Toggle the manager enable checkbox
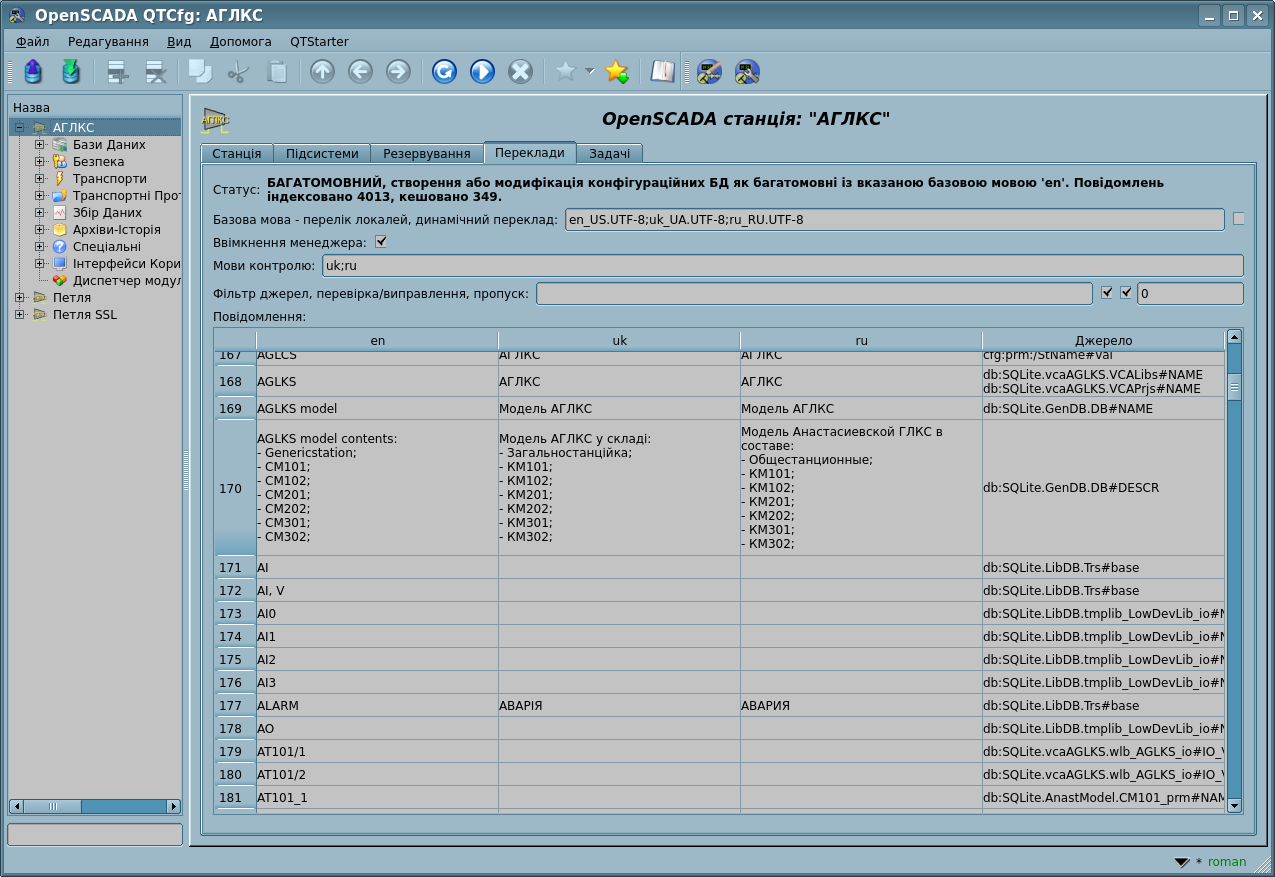Image resolution: width=1275 pixels, height=877 pixels. tap(380, 242)
